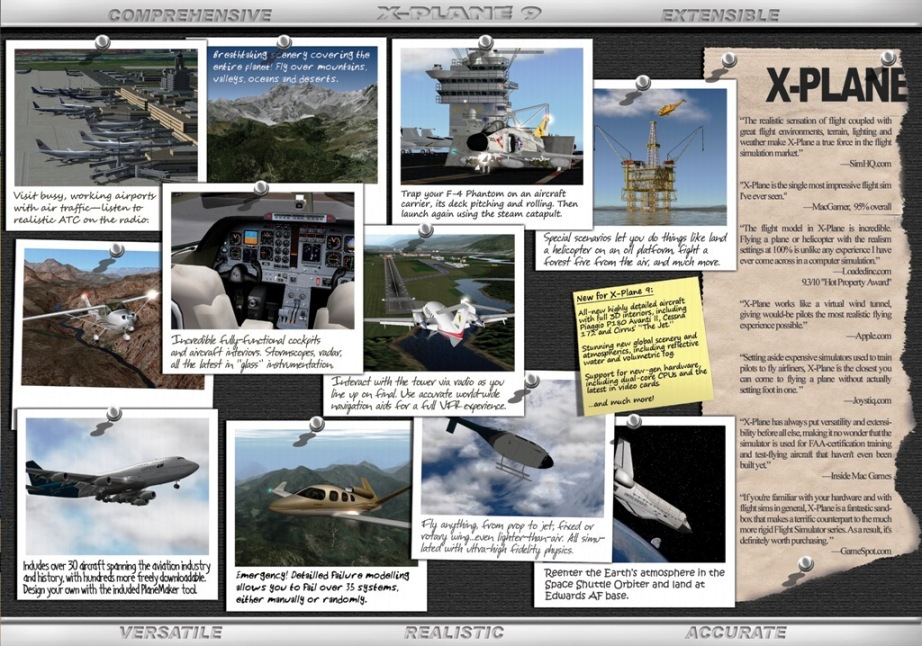This screenshot has width=922, height=646.
Task: Select the gold Cirrus jet photo
Action: coord(322,497)
